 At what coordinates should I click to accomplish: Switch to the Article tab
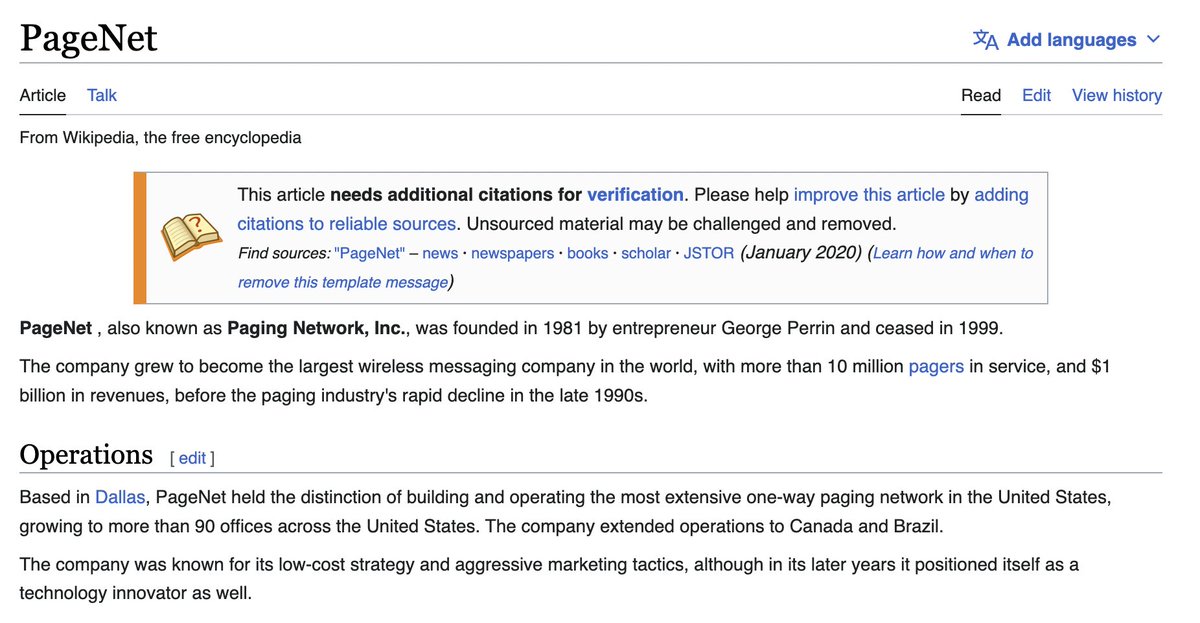point(43,95)
